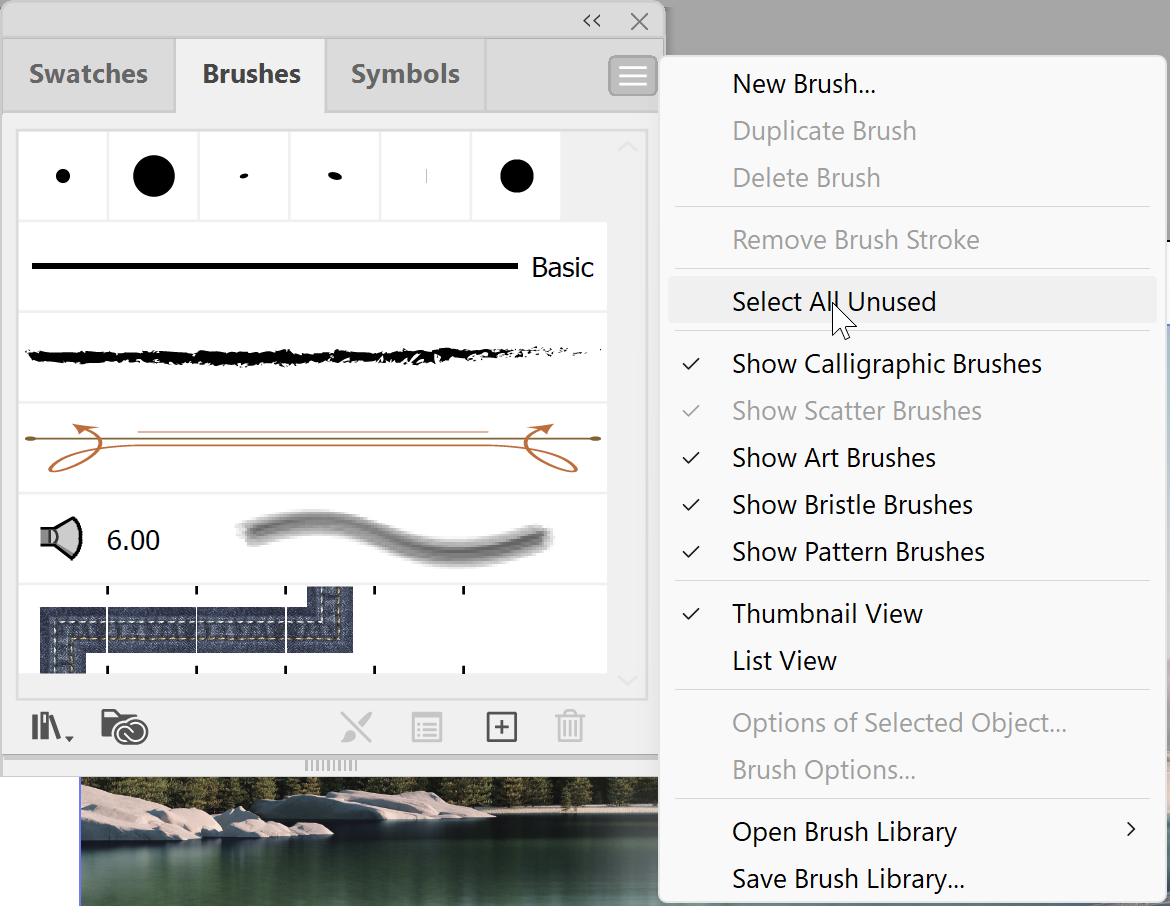This screenshot has height=906, width=1170.
Task: Switch to List View option
Action: 912,660
